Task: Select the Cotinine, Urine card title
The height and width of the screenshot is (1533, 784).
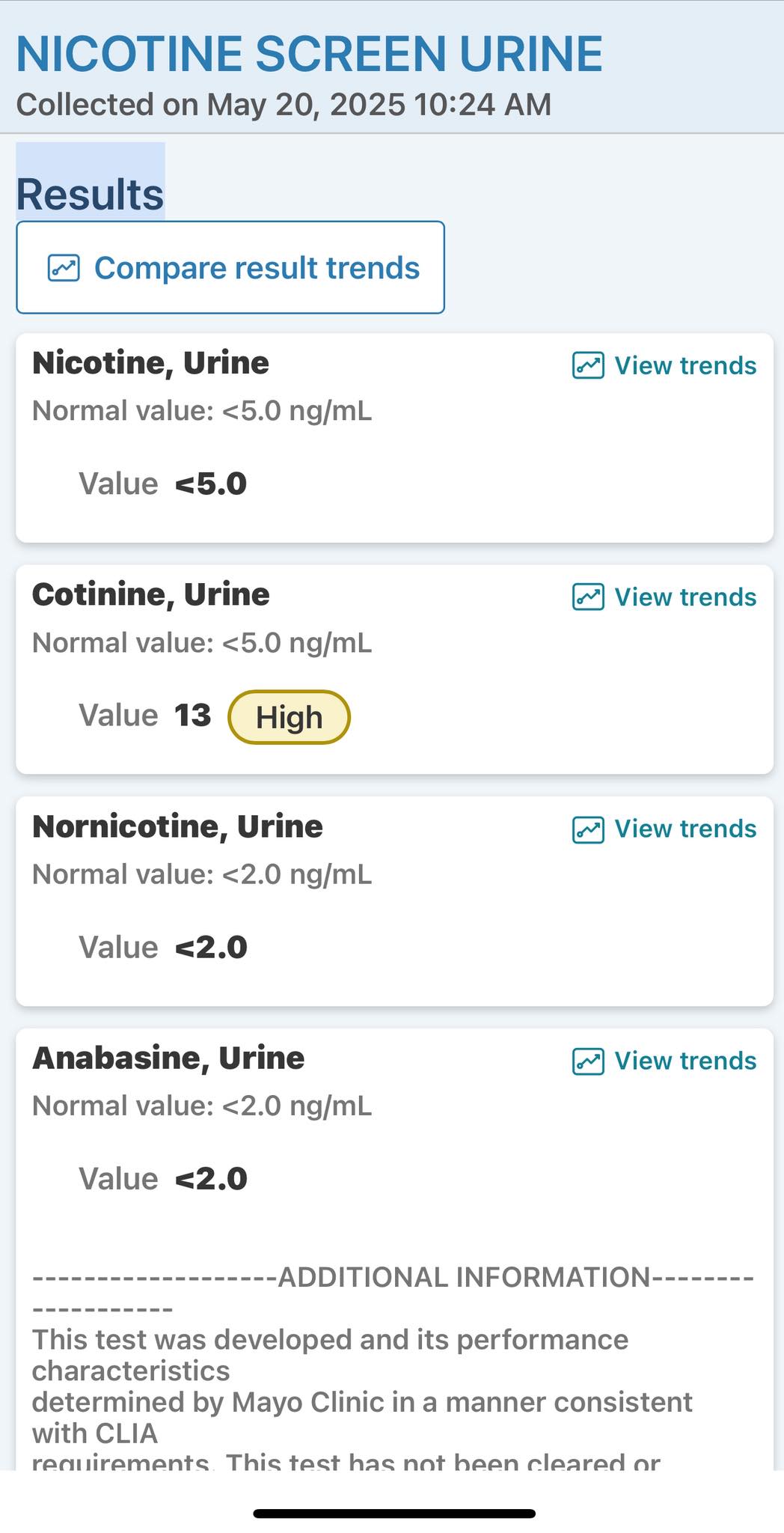Action: coord(150,594)
